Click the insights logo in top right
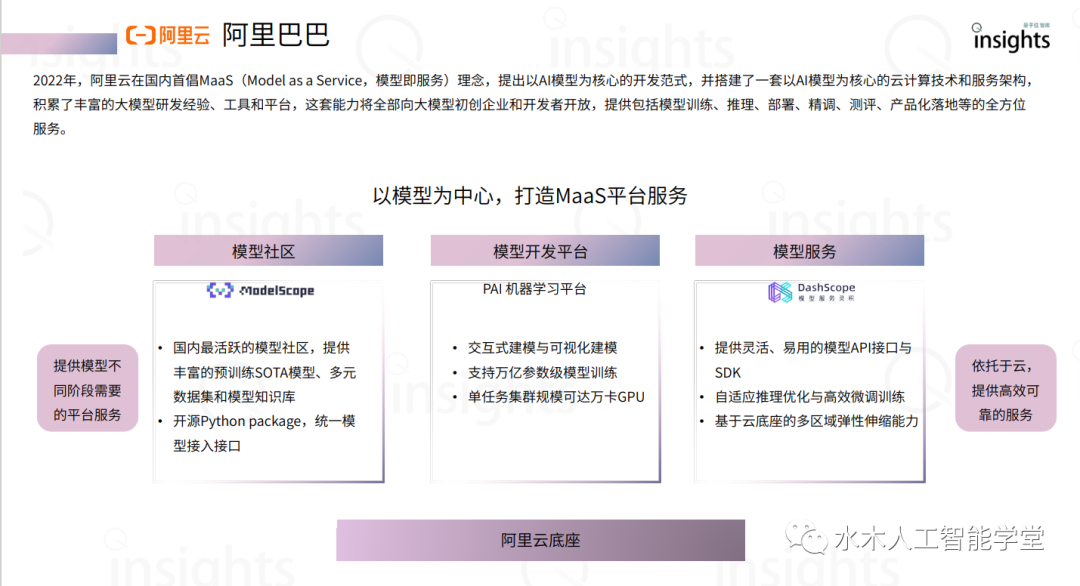The height and width of the screenshot is (586, 1080). point(1011,38)
